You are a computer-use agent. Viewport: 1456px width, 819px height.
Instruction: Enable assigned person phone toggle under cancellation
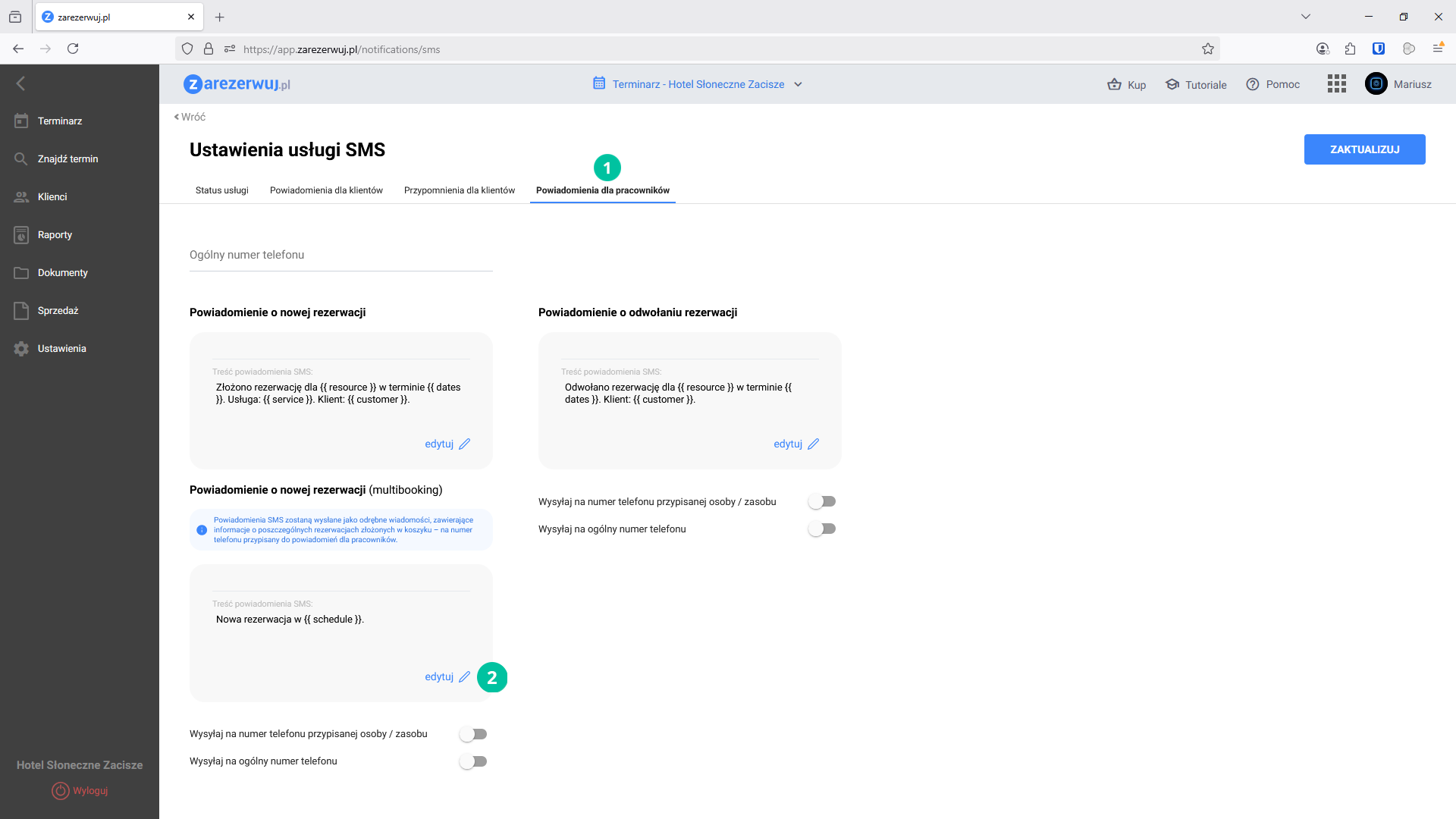point(822,502)
